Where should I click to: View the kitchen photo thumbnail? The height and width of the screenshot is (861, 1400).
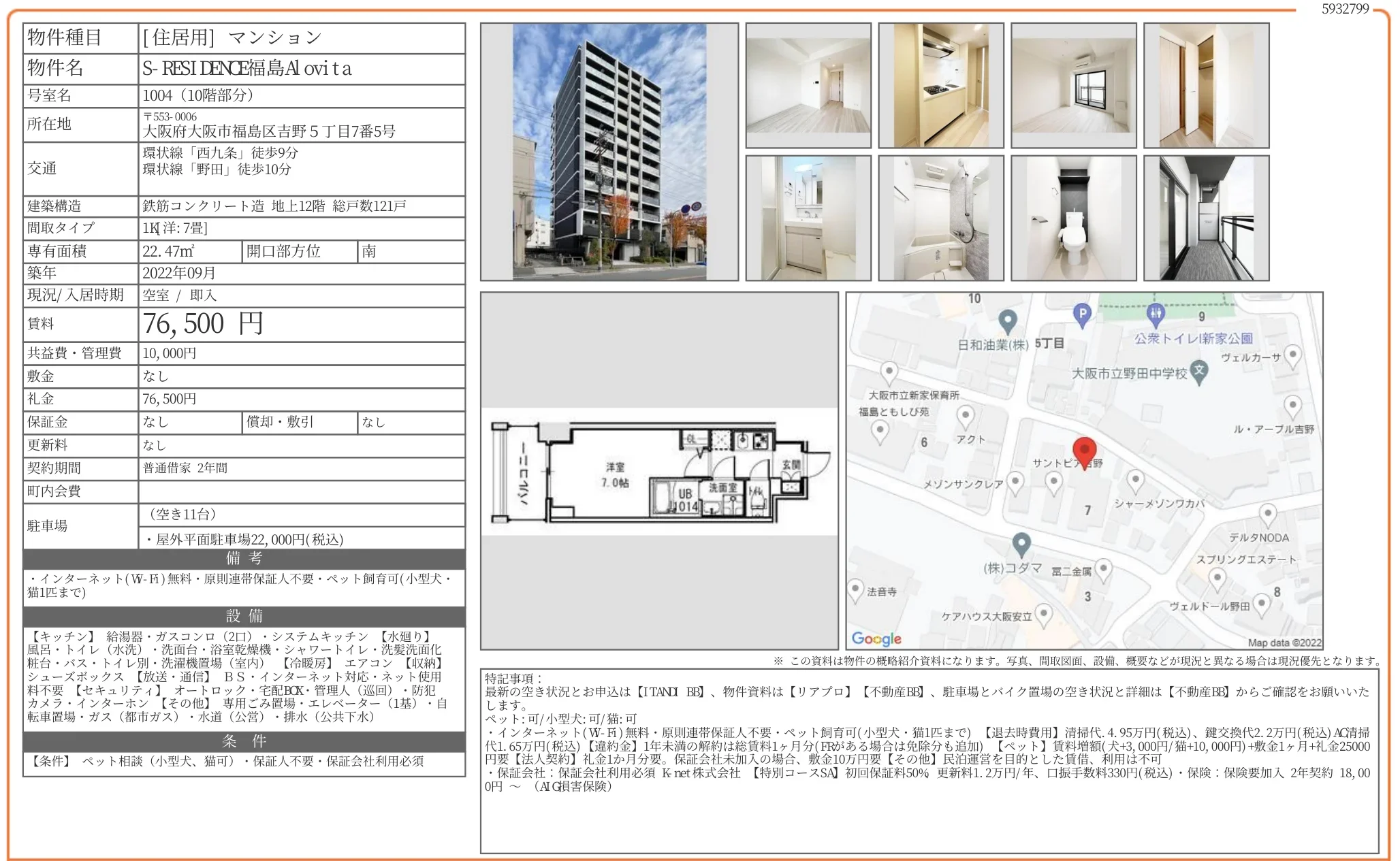pyautogui.click(x=943, y=86)
